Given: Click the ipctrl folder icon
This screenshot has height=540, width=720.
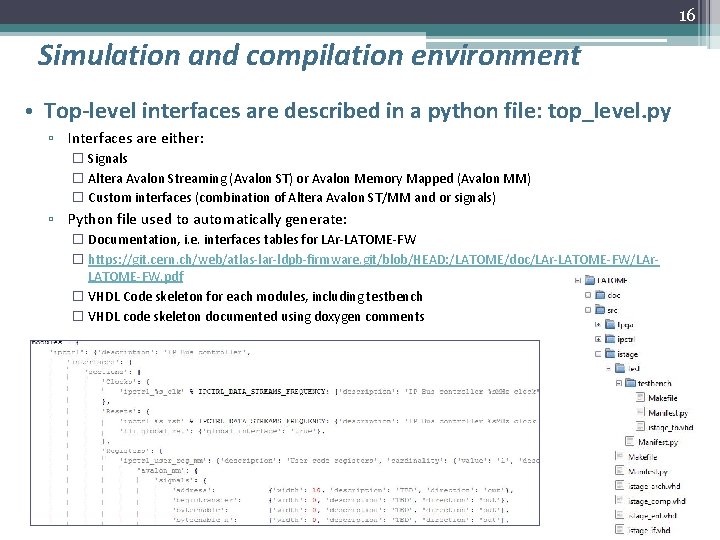Looking at the screenshot, I should coord(610,339).
